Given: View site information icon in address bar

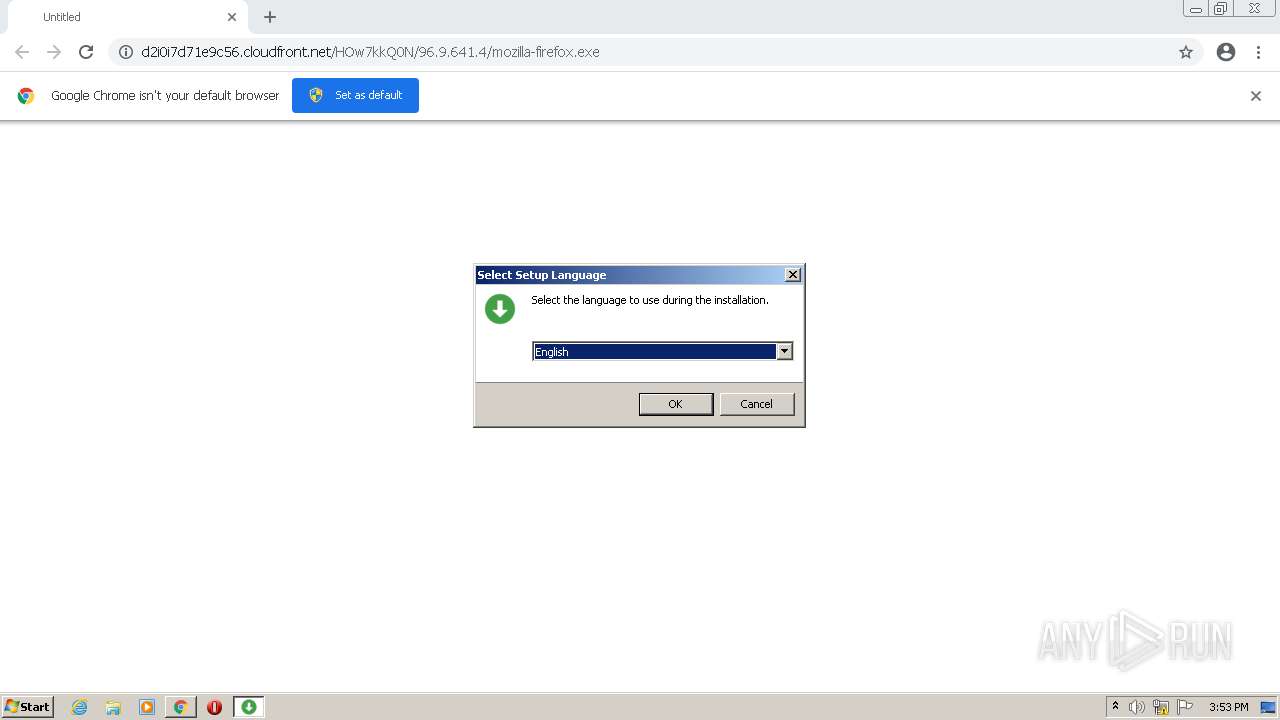Looking at the screenshot, I should (x=126, y=52).
